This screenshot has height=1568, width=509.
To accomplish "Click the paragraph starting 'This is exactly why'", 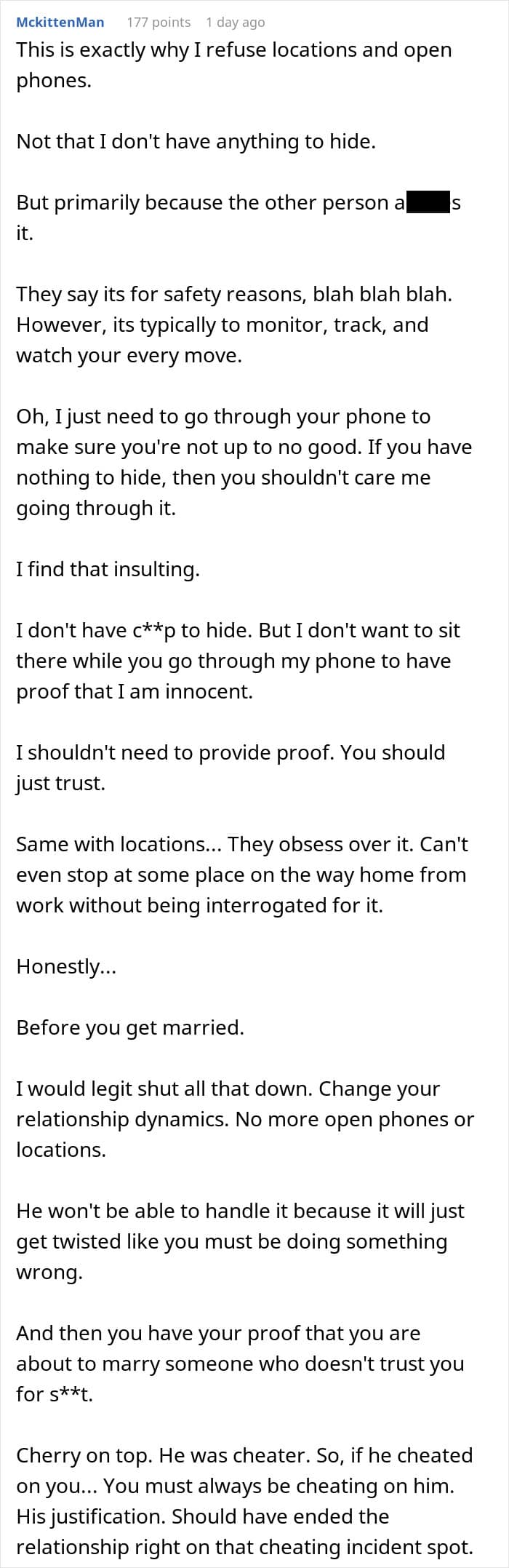I will [x=234, y=65].
